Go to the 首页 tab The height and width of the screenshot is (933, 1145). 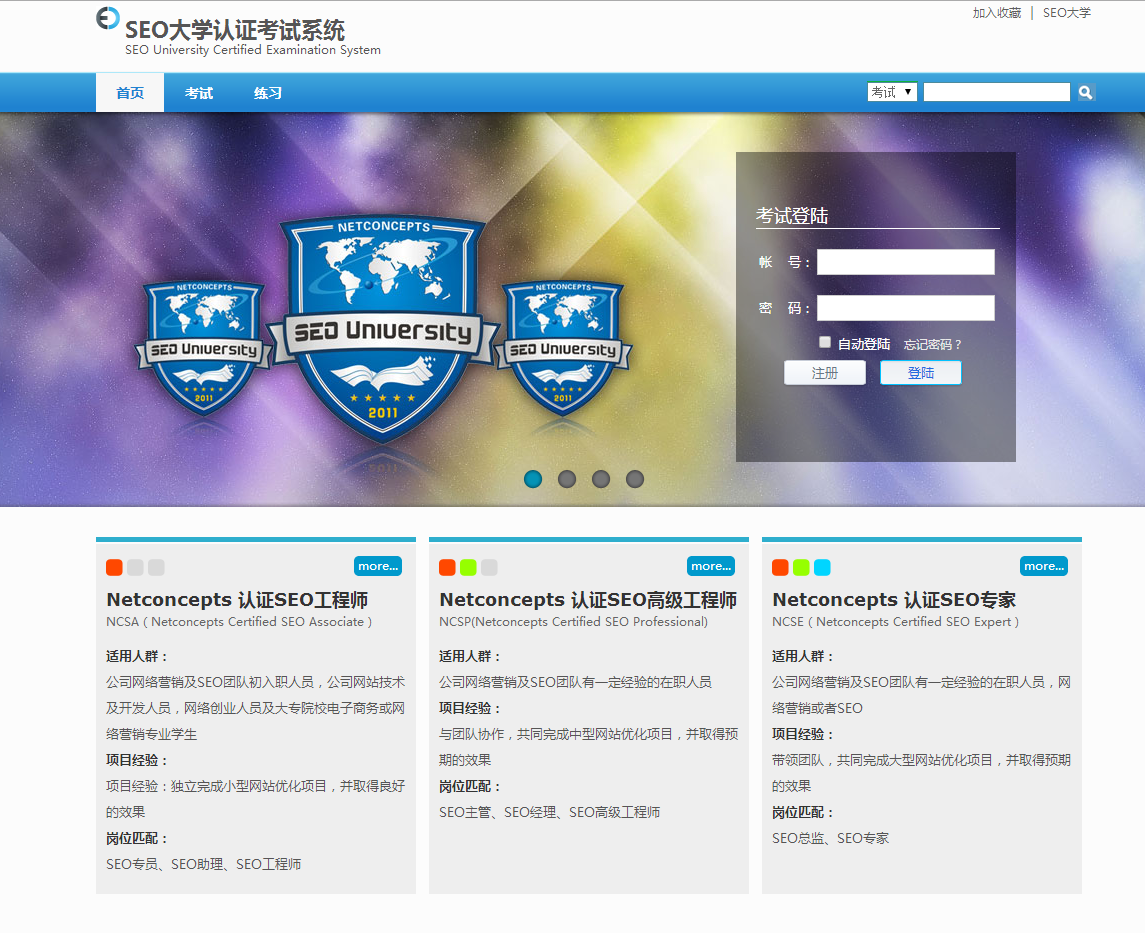click(130, 93)
